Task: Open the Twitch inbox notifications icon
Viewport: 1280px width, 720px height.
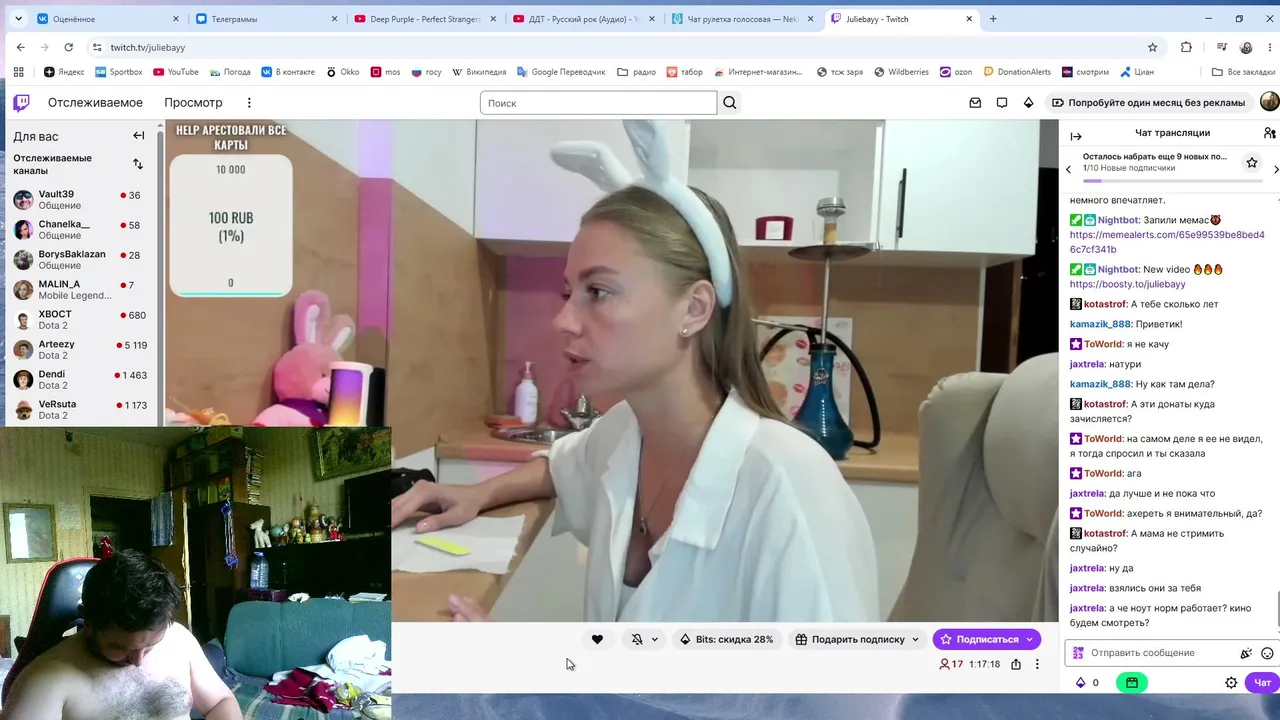Action: coord(975,103)
